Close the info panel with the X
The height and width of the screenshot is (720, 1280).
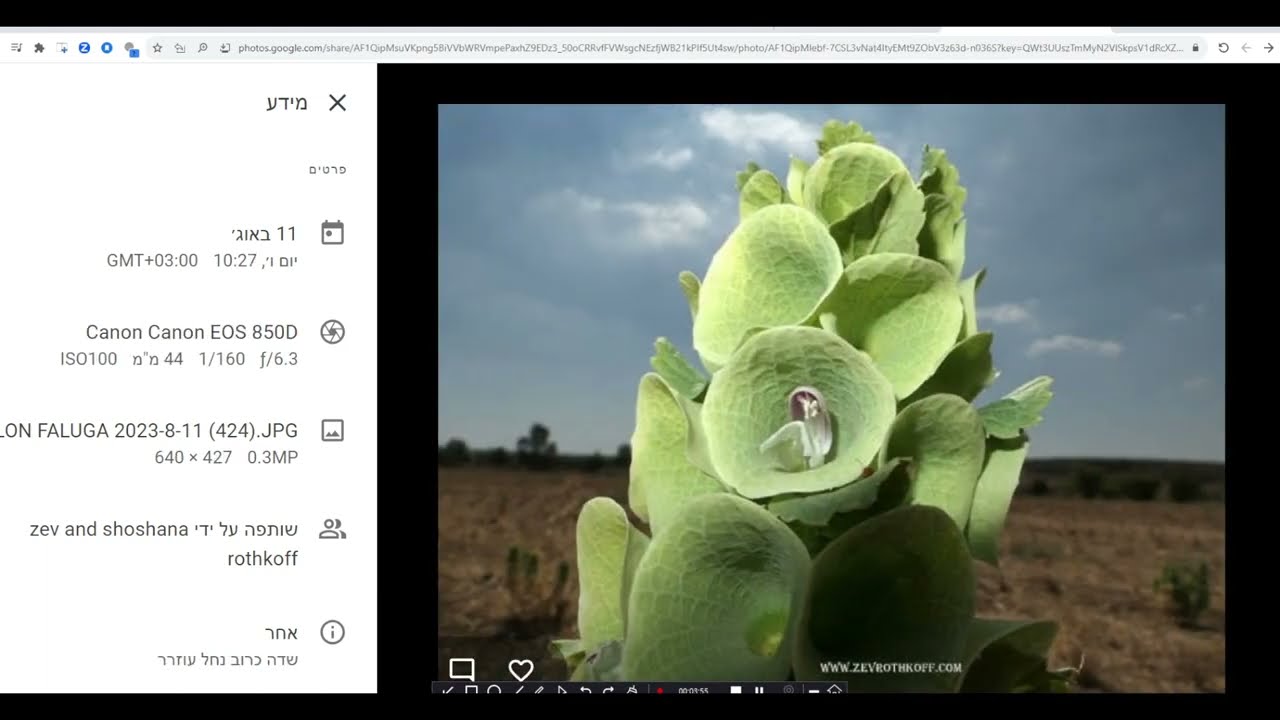click(337, 102)
